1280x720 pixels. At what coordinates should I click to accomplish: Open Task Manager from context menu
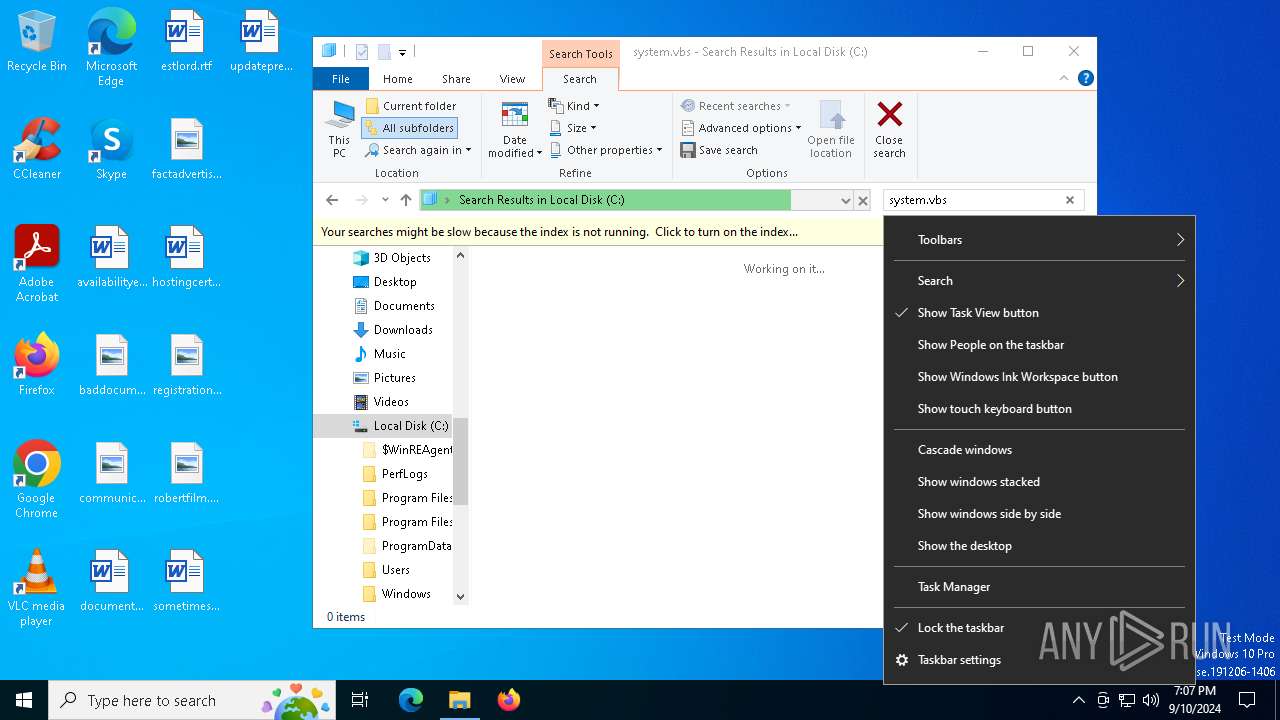click(1039, 587)
